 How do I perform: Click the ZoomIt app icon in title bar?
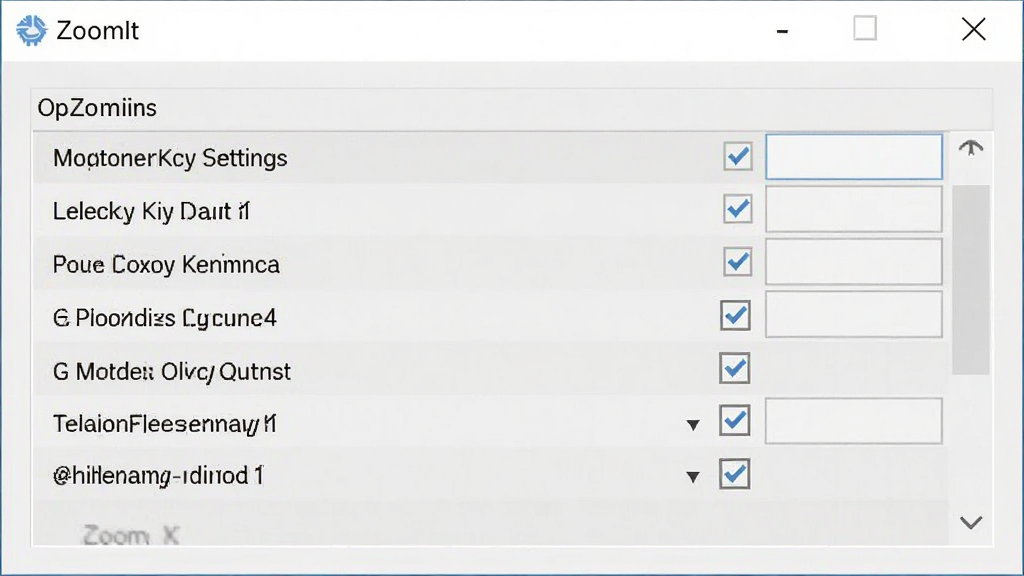31,30
